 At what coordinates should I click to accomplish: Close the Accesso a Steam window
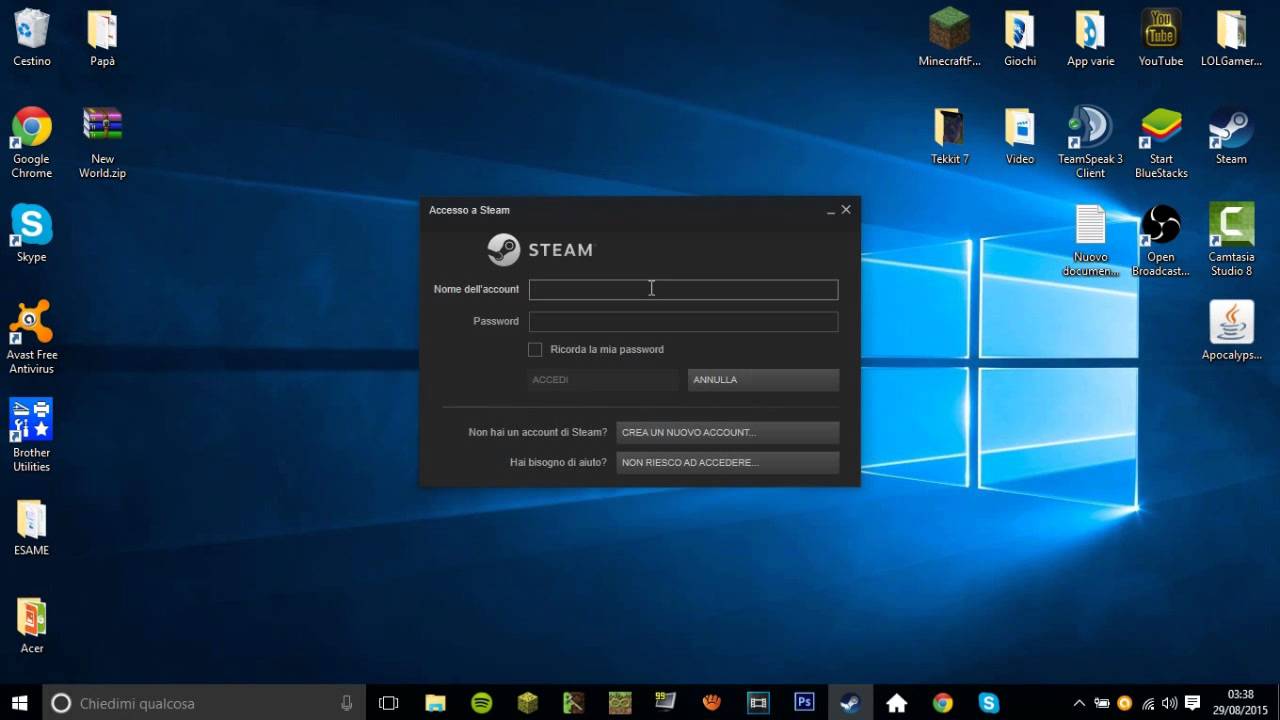(846, 210)
